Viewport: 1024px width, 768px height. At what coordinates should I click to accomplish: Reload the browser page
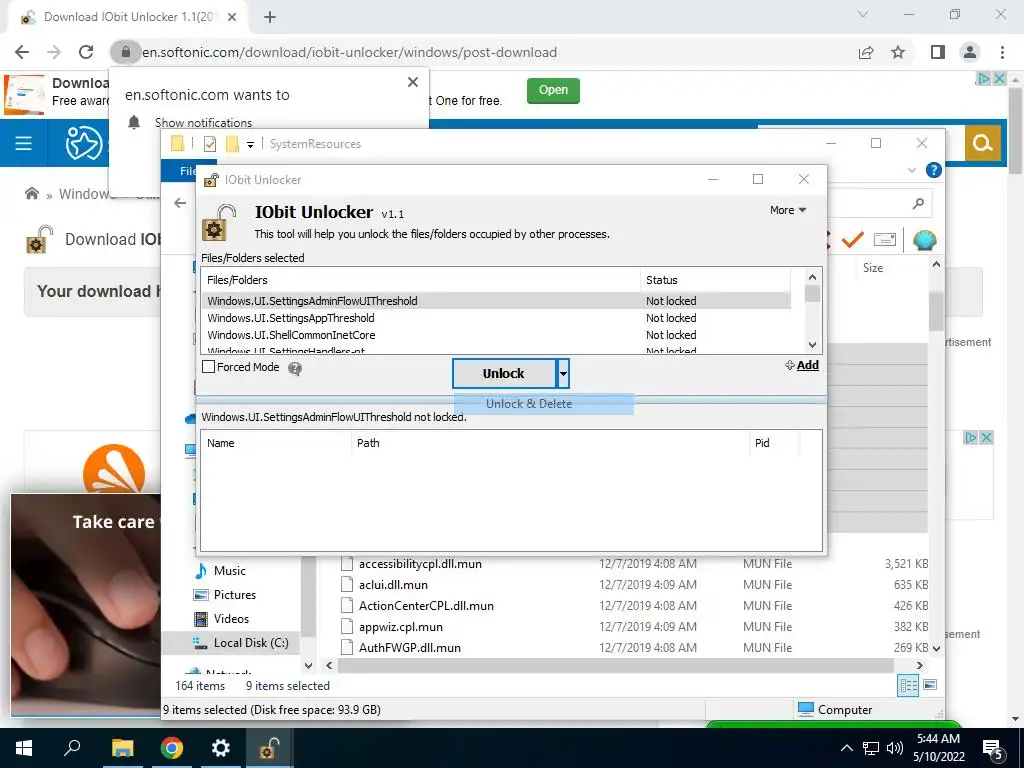(x=86, y=52)
